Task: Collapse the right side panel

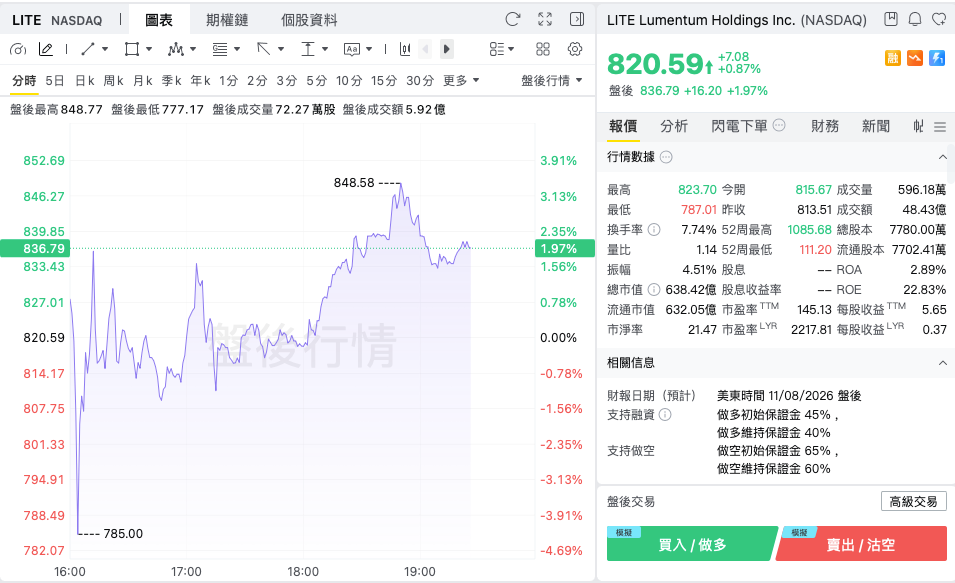Action: (x=577, y=19)
